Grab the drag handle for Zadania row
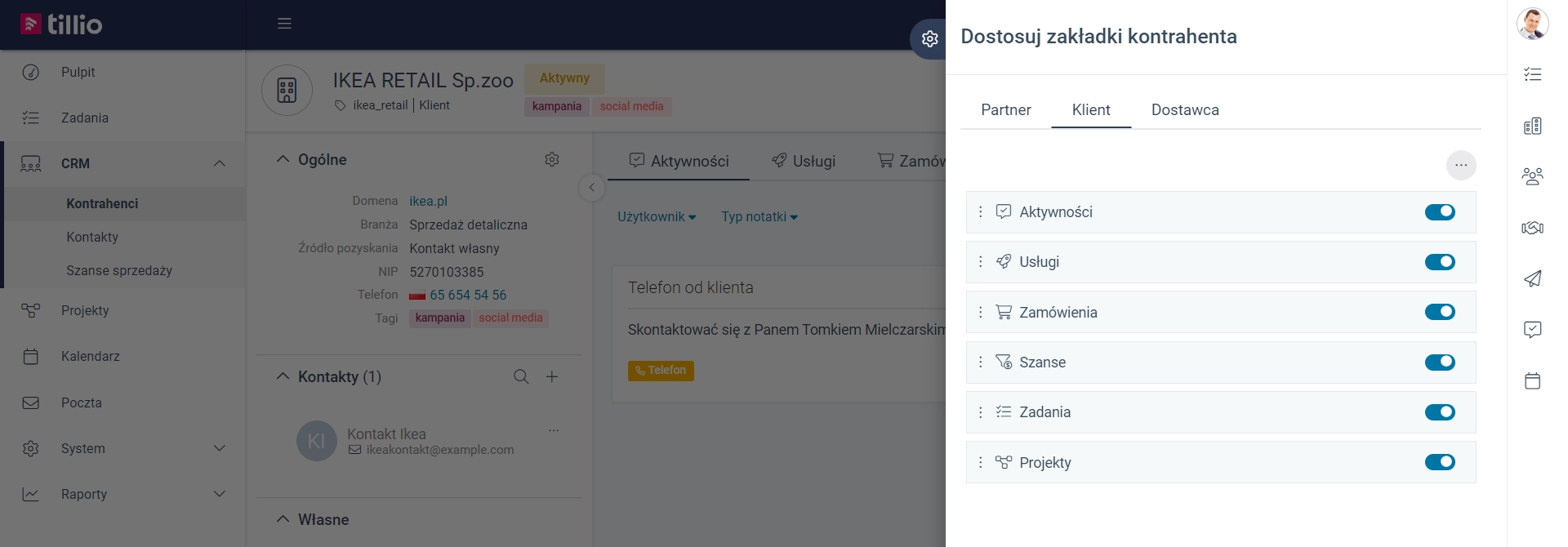This screenshot has height=547, width=1568. click(x=981, y=411)
